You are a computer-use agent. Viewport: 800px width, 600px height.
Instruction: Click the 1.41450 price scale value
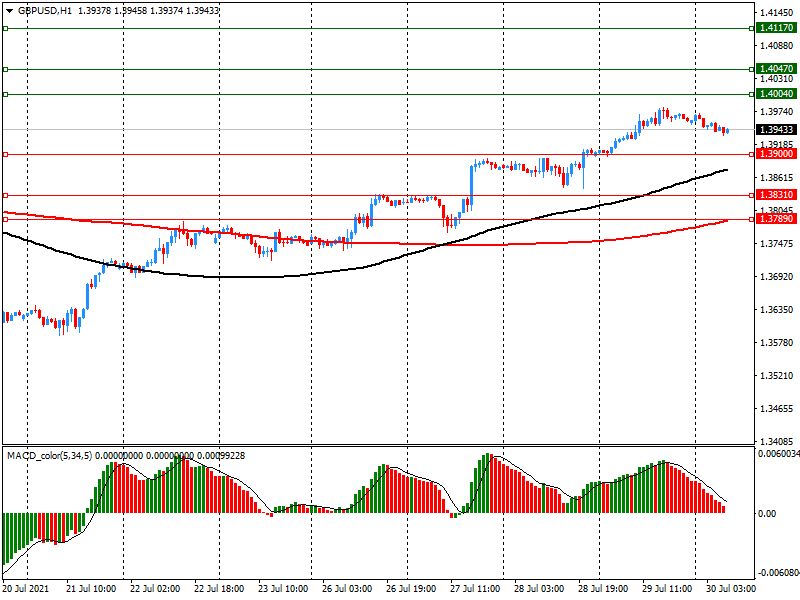click(x=777, y=13)
